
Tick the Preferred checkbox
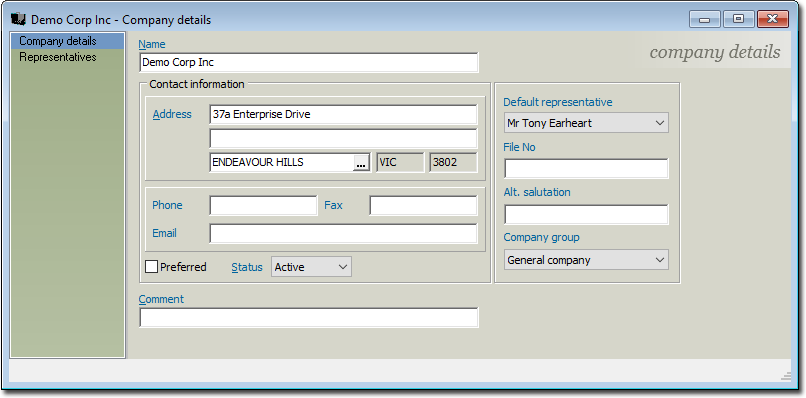click(x=151, y=267)
